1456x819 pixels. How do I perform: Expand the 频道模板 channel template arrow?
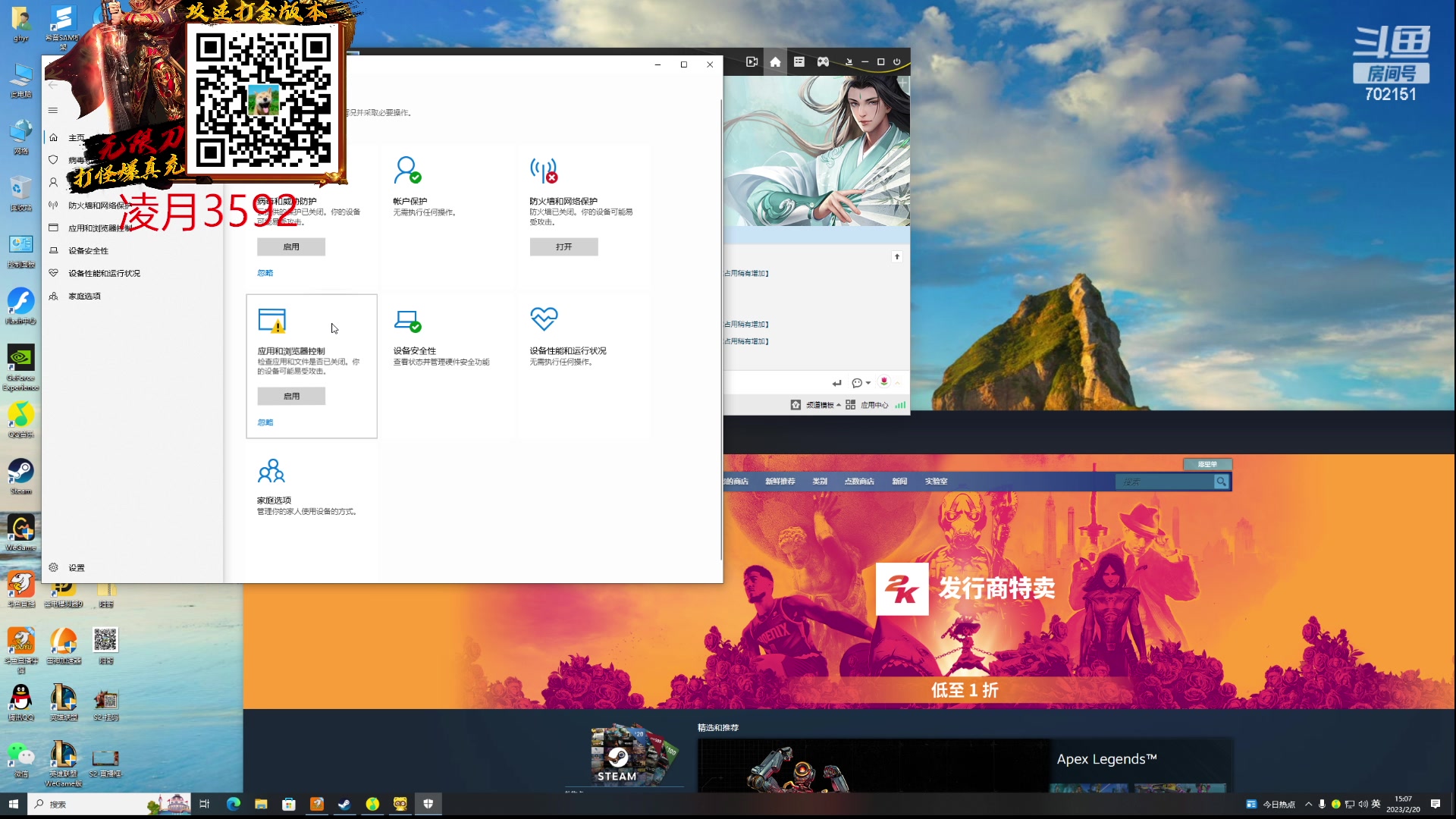tap(838, 405)
